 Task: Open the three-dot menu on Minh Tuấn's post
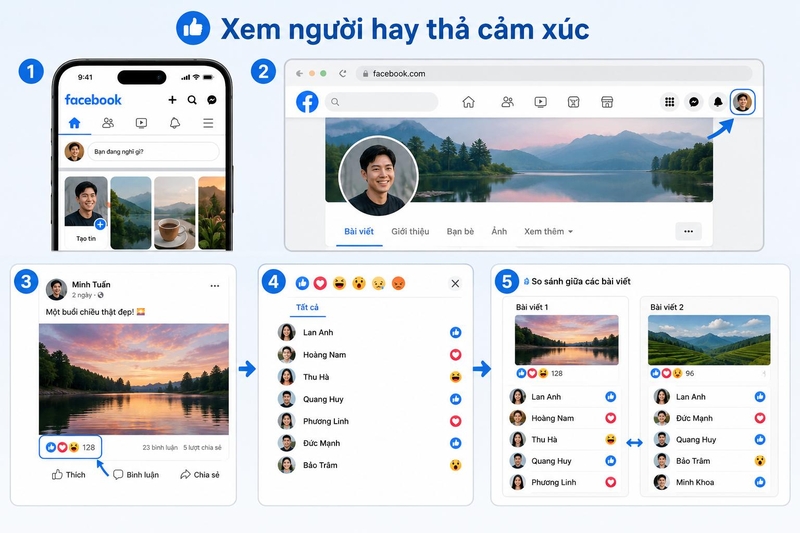pos(215,286)
